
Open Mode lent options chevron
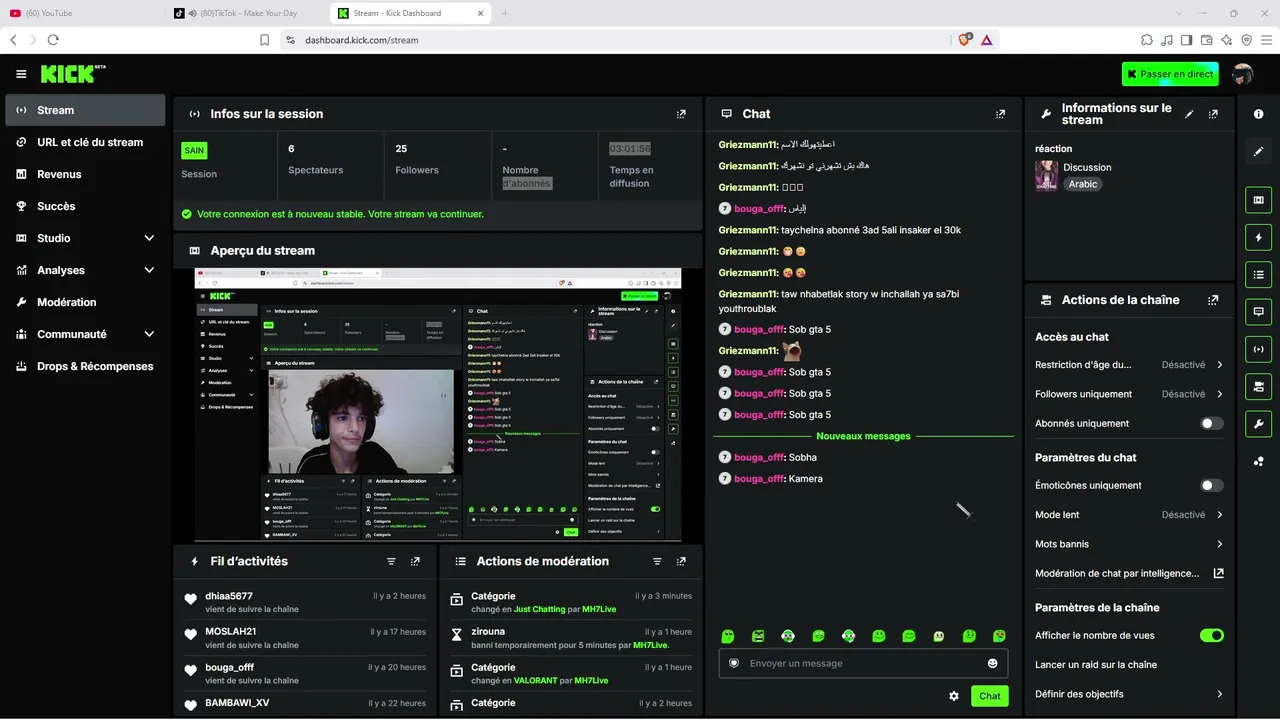(x=1220, y=515)
